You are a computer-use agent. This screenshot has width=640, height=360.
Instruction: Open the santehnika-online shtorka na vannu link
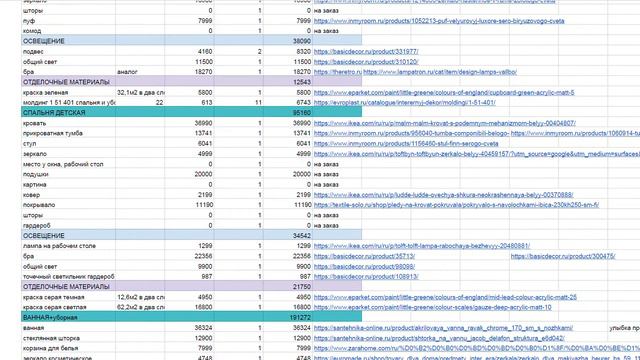[439, 338]
